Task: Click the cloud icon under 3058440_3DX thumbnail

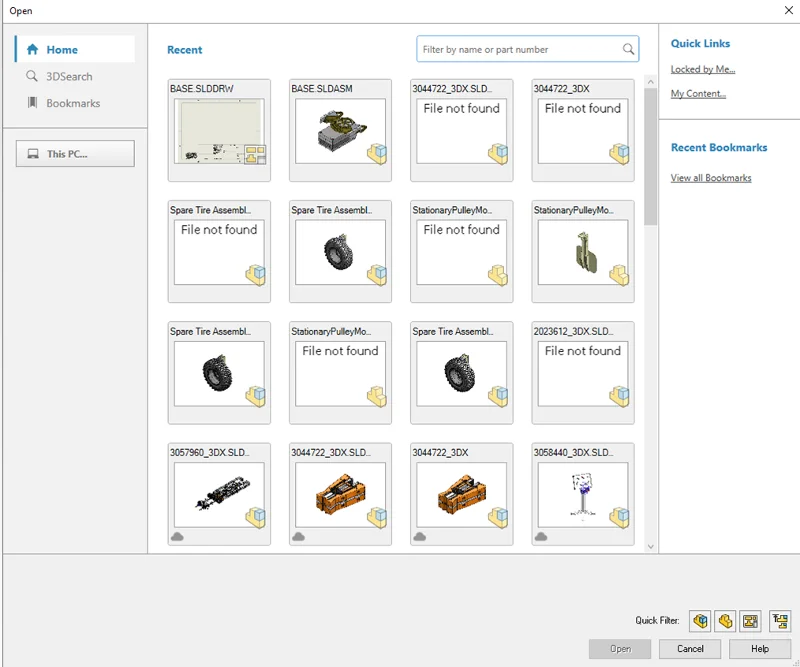Action: tap(541, 537)
